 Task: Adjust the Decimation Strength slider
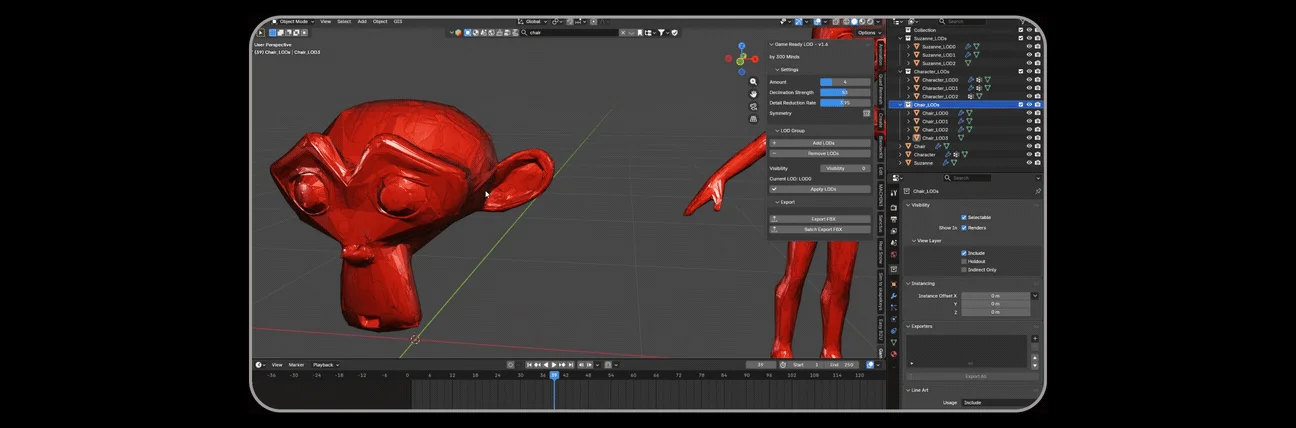point(845,92)
